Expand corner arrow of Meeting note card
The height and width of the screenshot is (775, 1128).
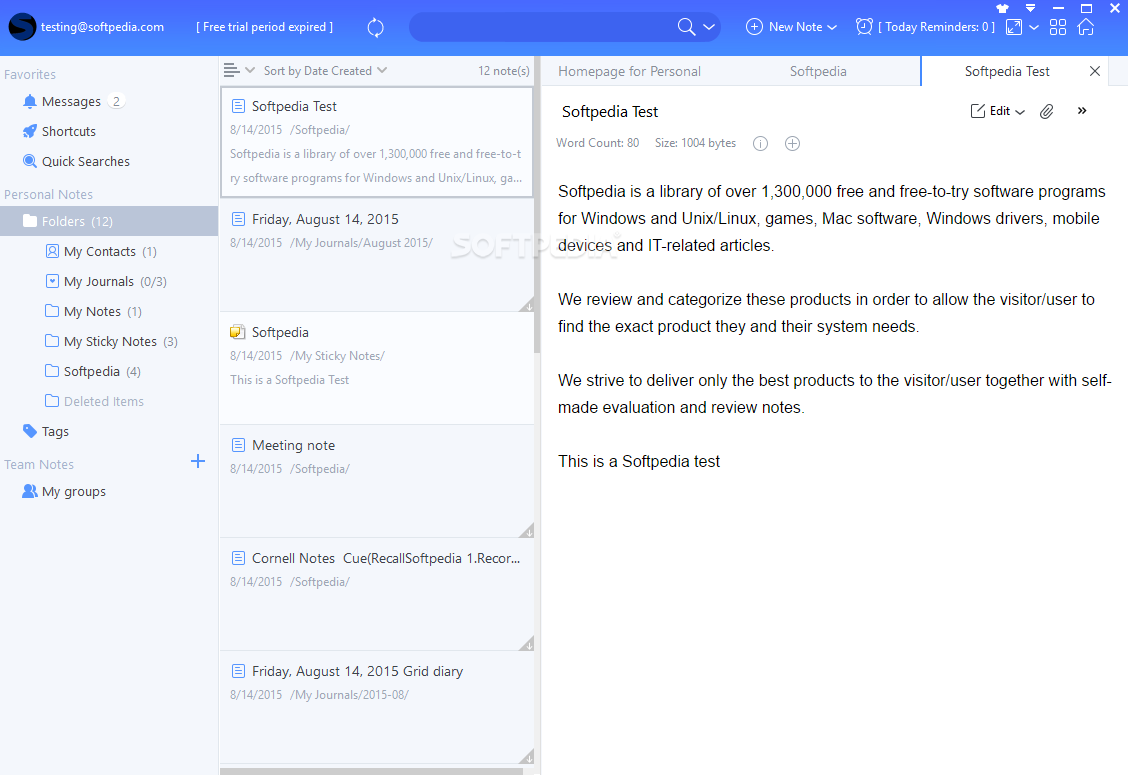tap(527, 531)
